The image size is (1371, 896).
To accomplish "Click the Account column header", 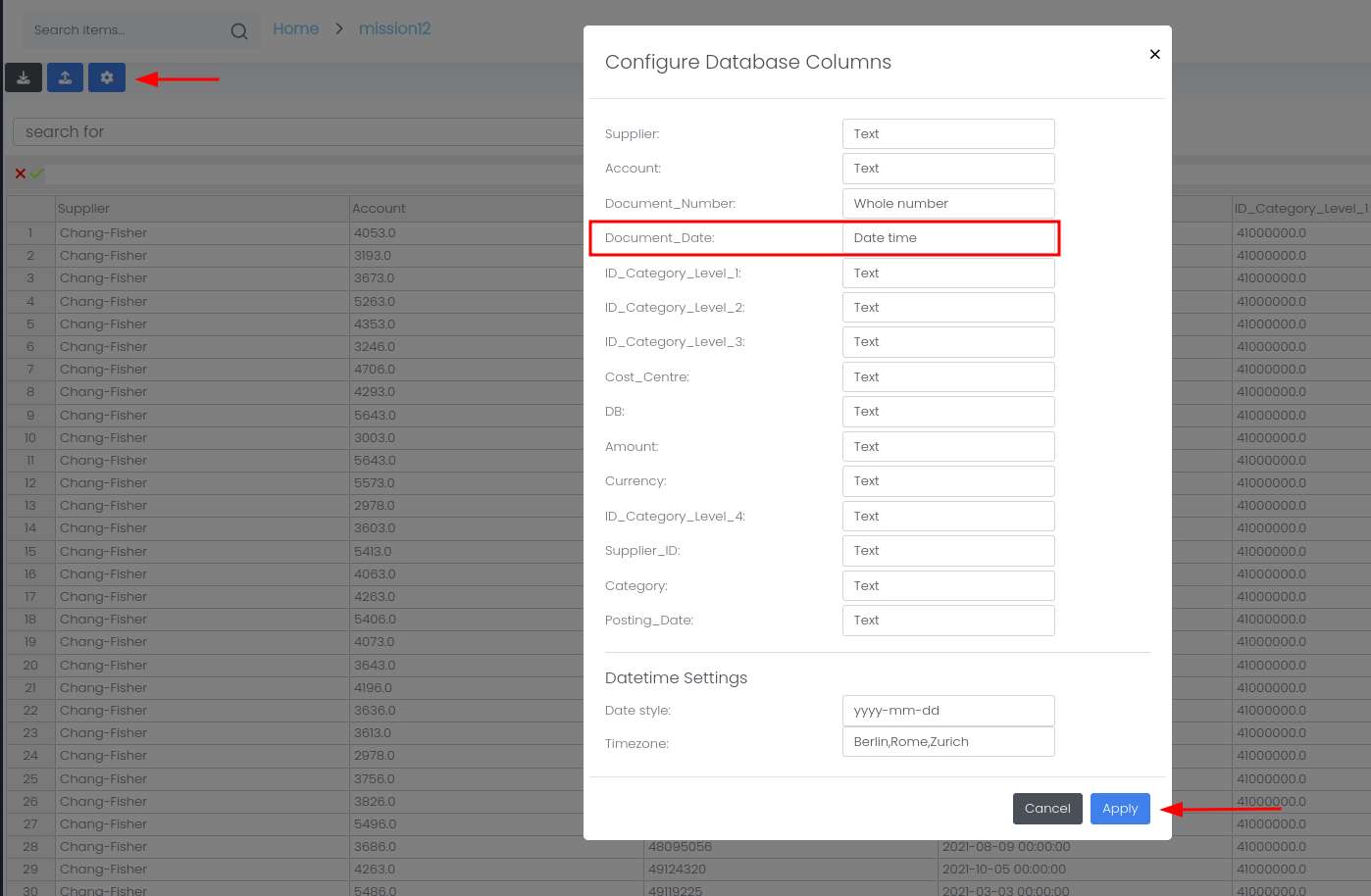I will tap(379, 209).
